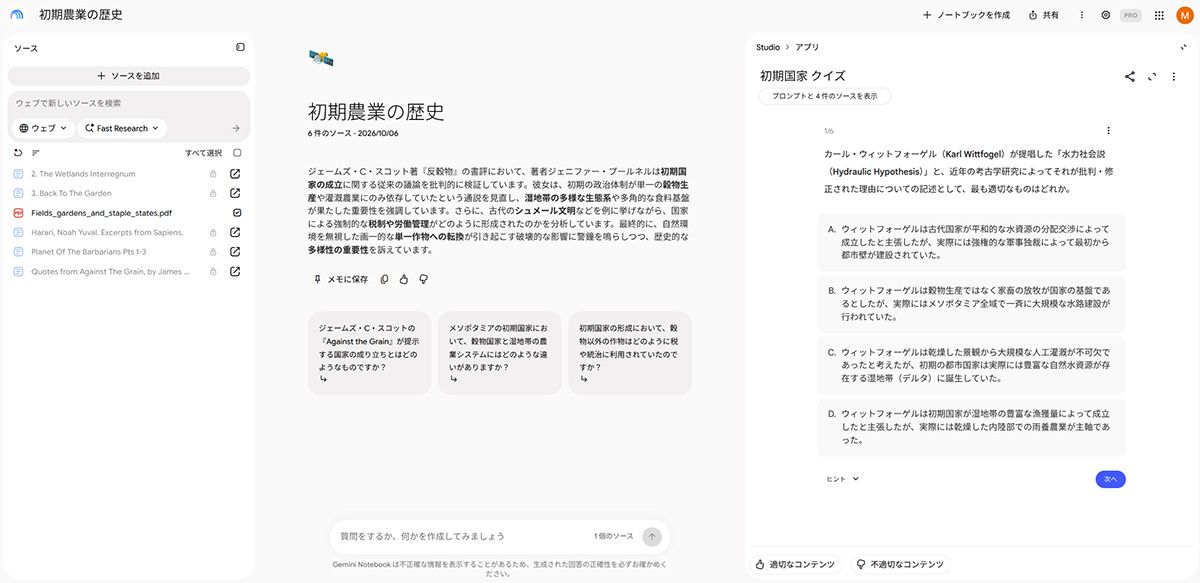Image resolution: width=1200 pixels, height=583 pixels.
Task: Toggle the select-all sources checkbox
Action: [x=237, y=153]
